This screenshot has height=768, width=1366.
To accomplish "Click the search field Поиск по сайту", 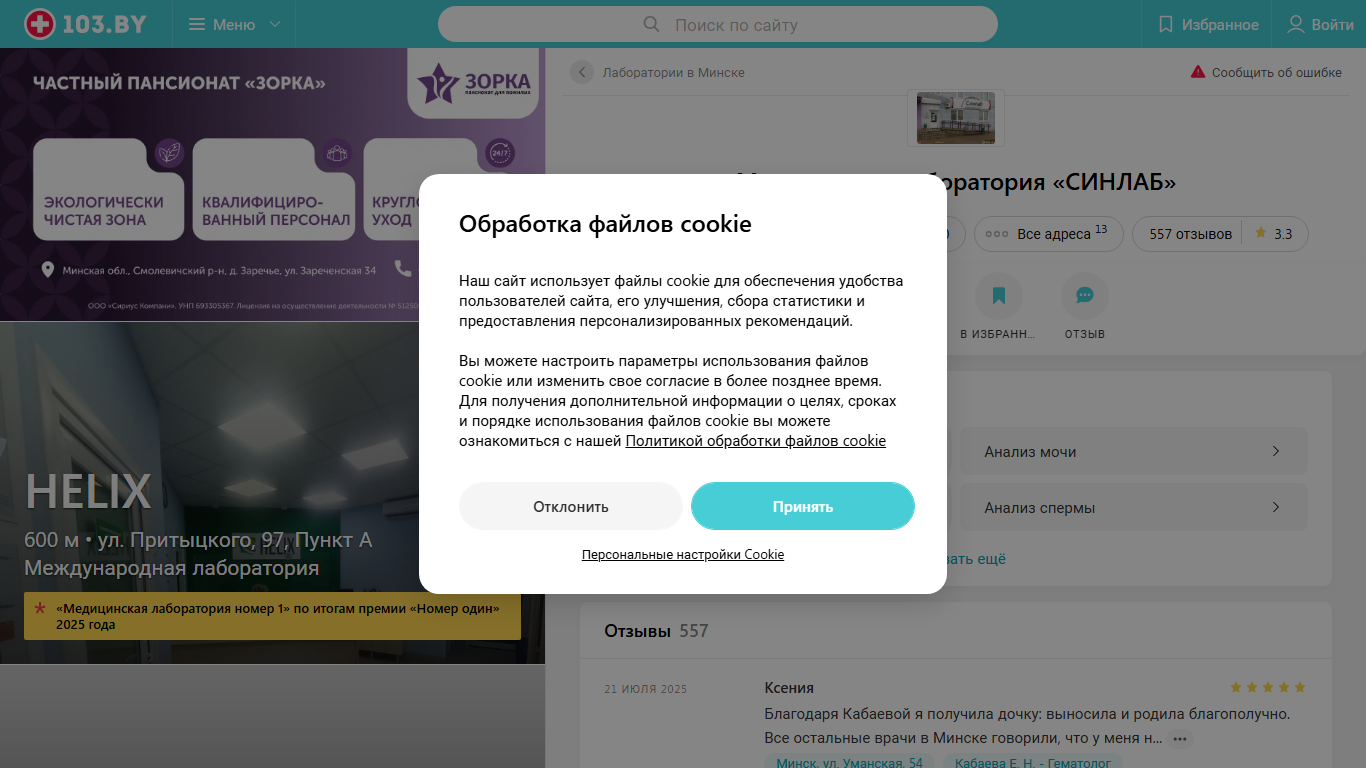I will [x=718, y=24].
